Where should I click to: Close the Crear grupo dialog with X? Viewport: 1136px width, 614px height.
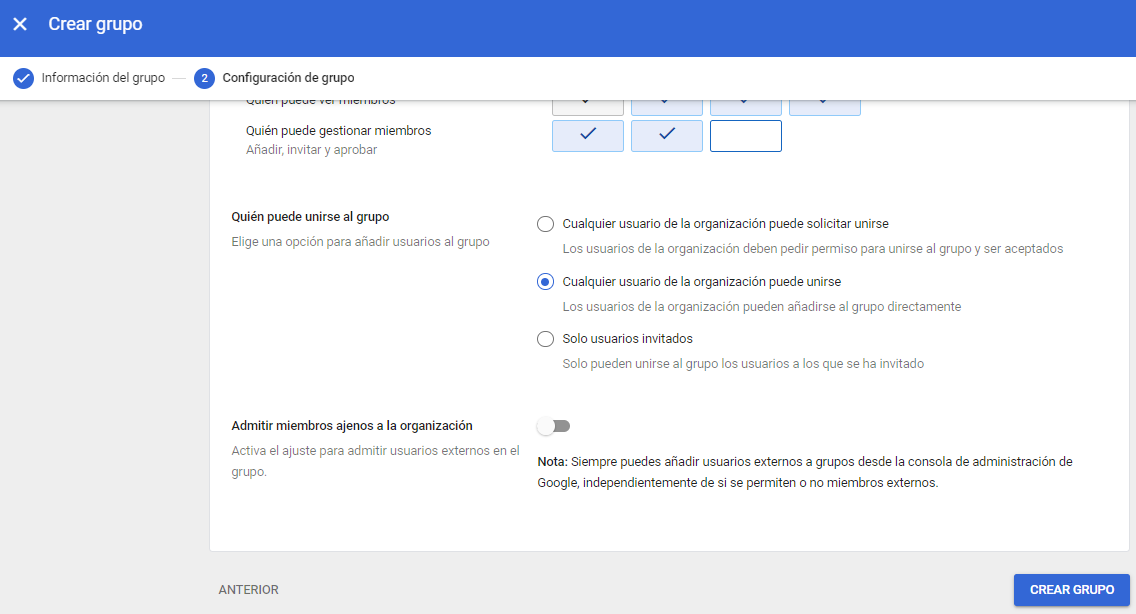(x=20, y=24)
